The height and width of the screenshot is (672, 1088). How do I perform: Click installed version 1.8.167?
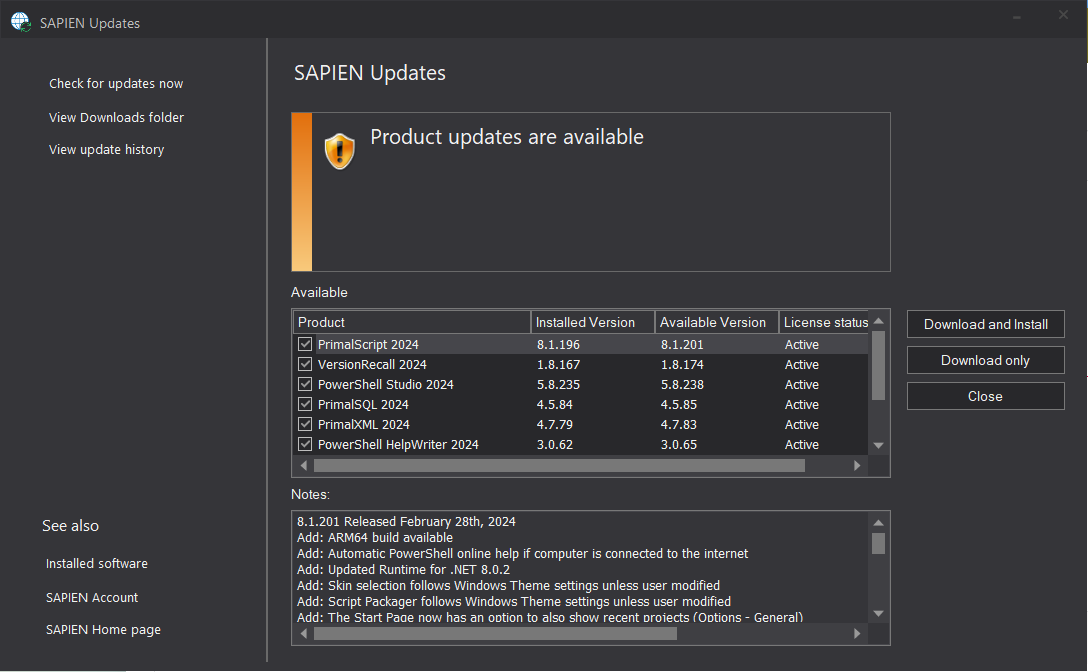pyautogui.click(x=558, y=364)
